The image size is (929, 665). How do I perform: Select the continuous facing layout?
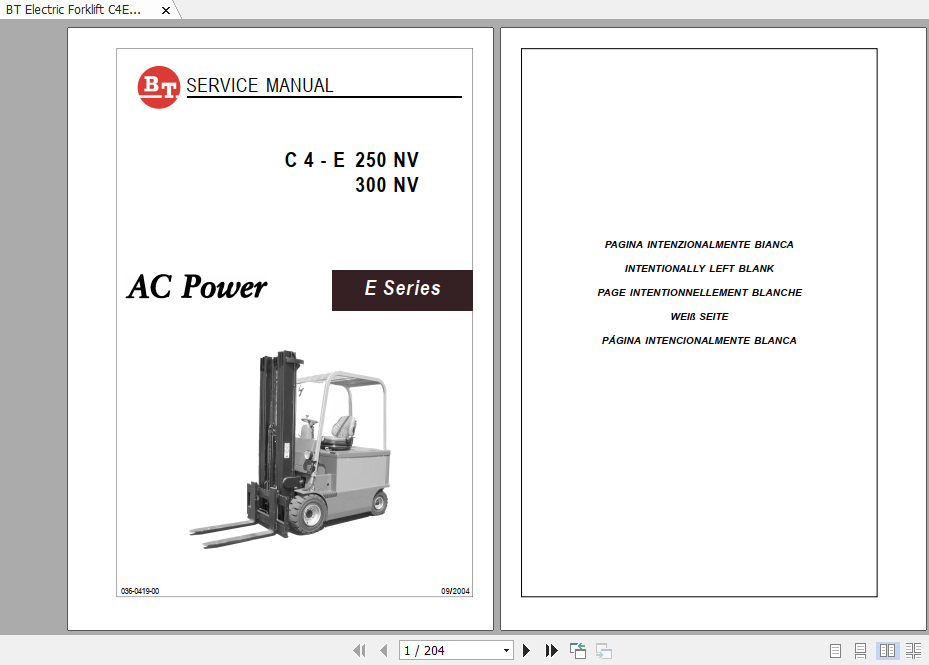pos(914,651)
